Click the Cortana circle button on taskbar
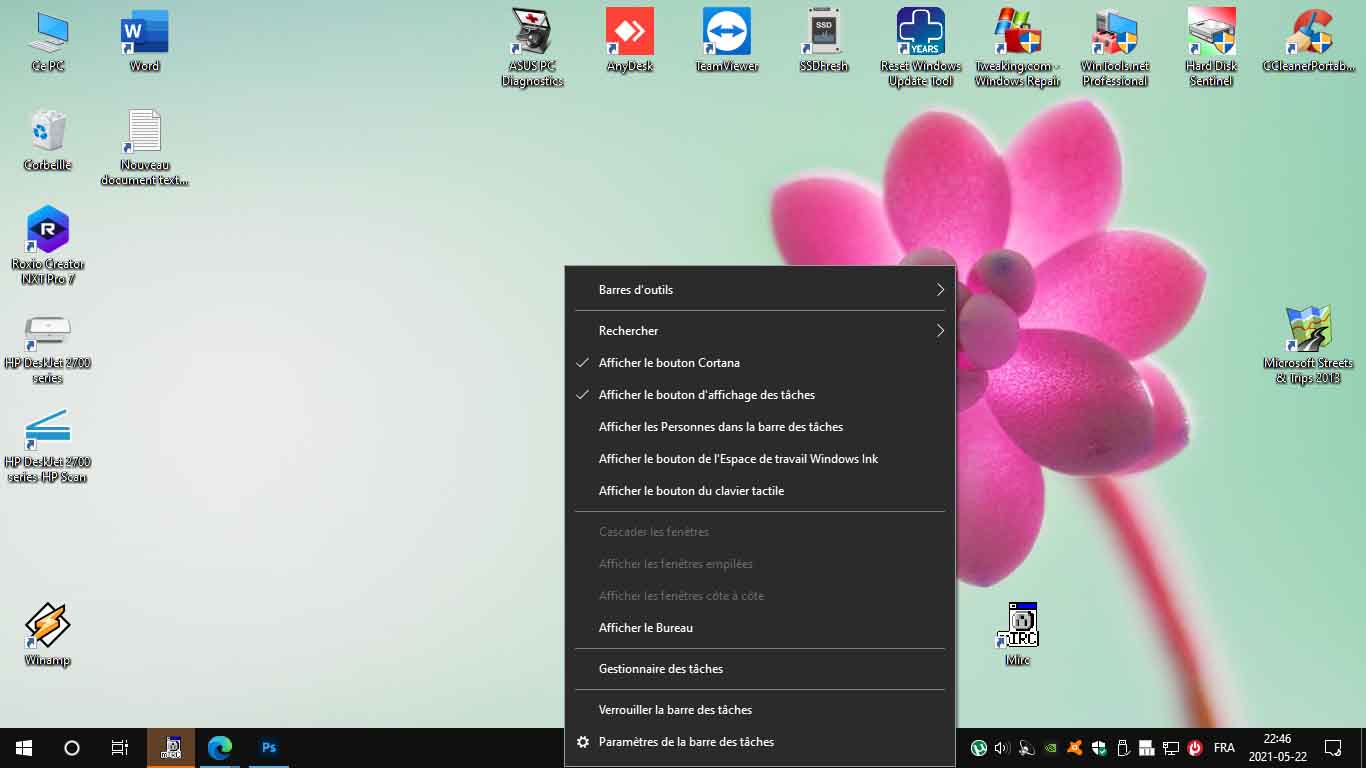The image size is (1366, 768). pyautogui.click(x=72, y=748)
